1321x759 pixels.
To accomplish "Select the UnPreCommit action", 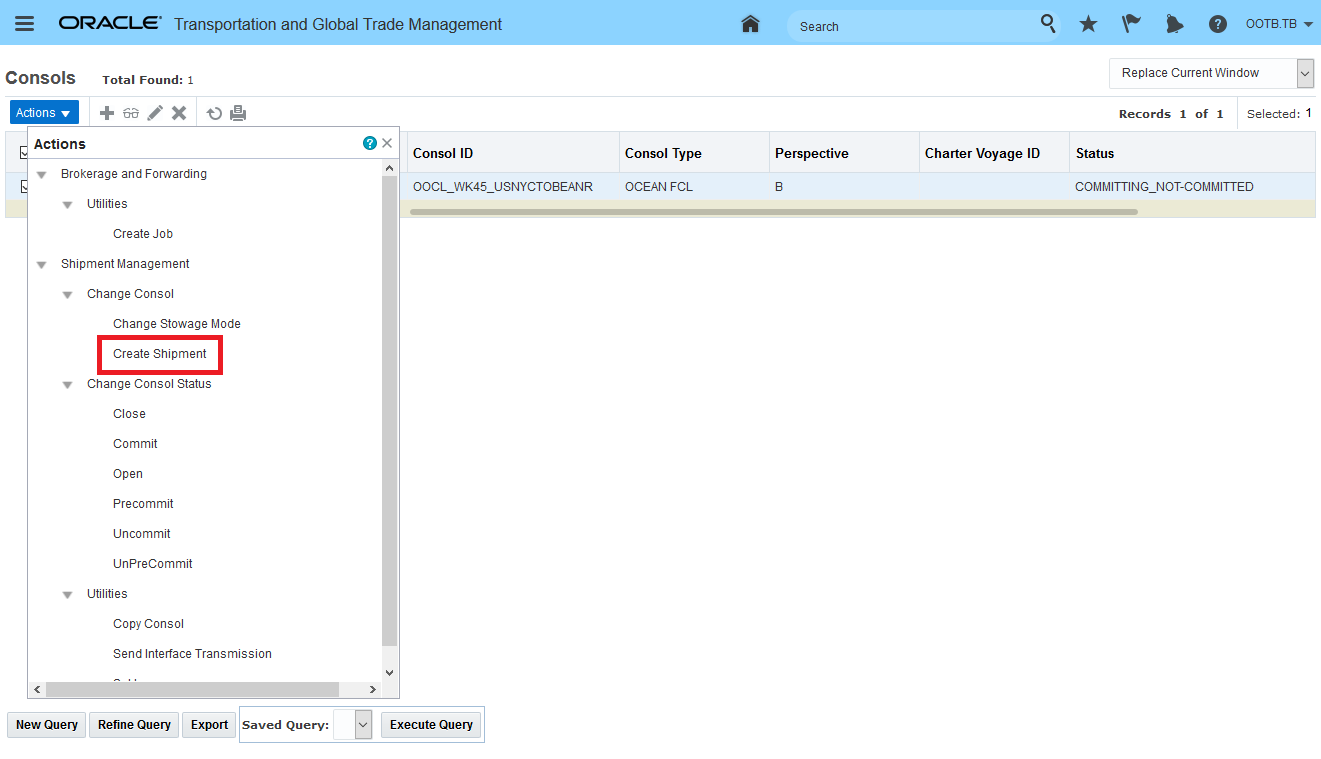I will pyautogui.click(x=153, y=564).
